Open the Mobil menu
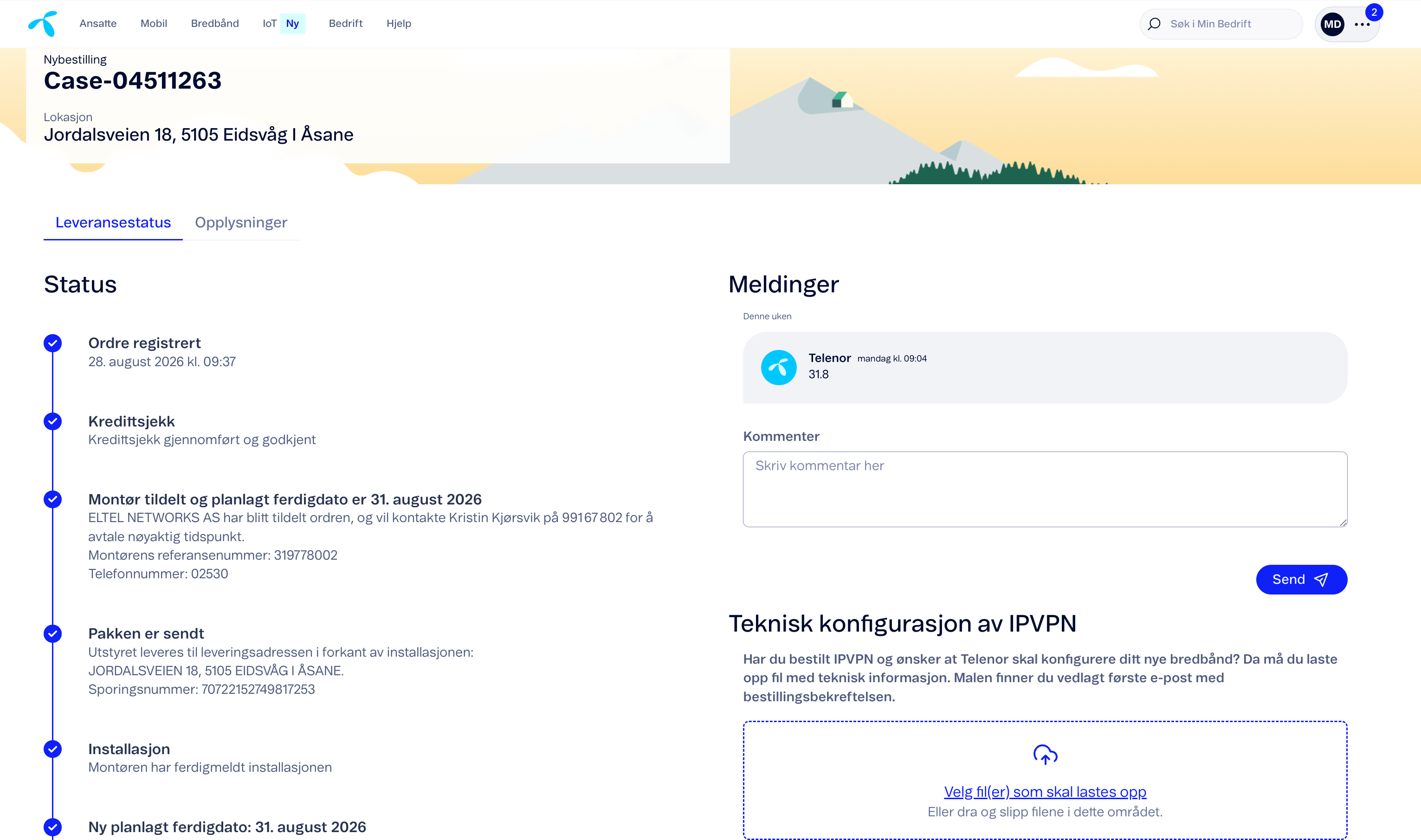This screenshot has width=1421, height=840. tap(154, 23)
